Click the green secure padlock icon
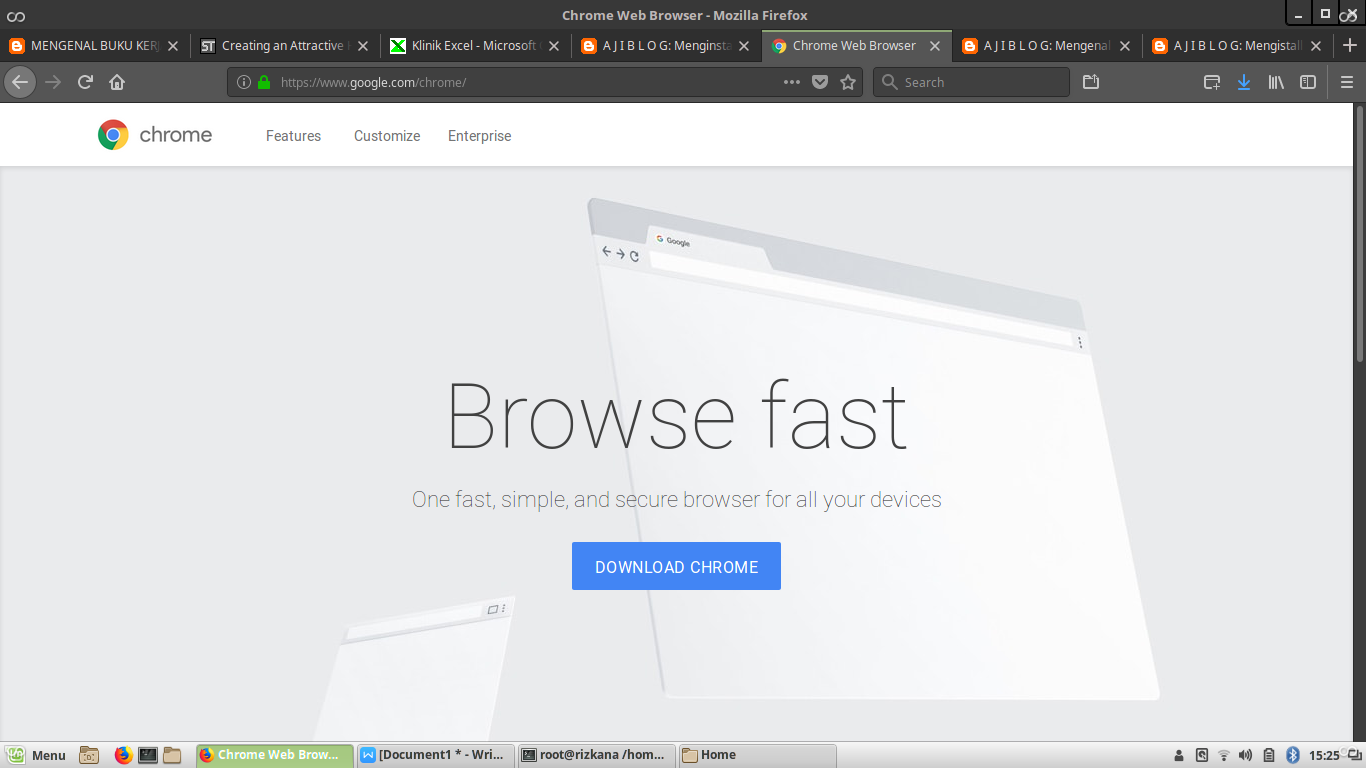 coord(264,82)
